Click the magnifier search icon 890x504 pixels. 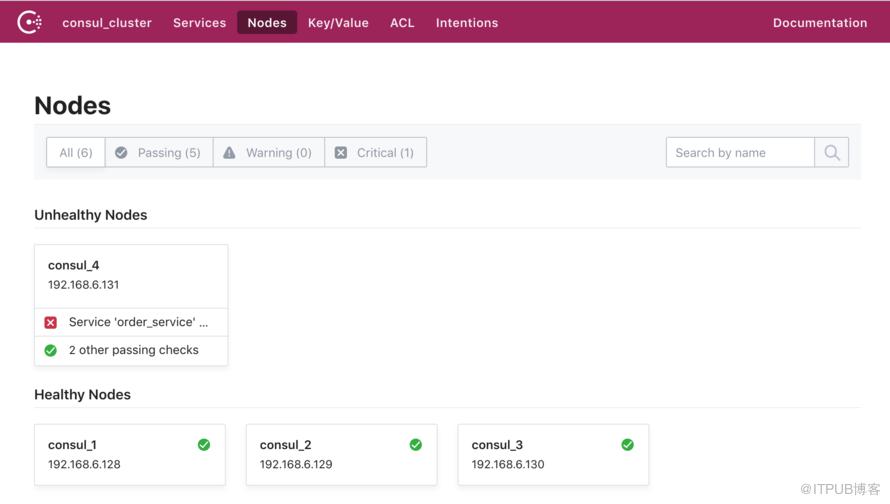tap(832, 153)
